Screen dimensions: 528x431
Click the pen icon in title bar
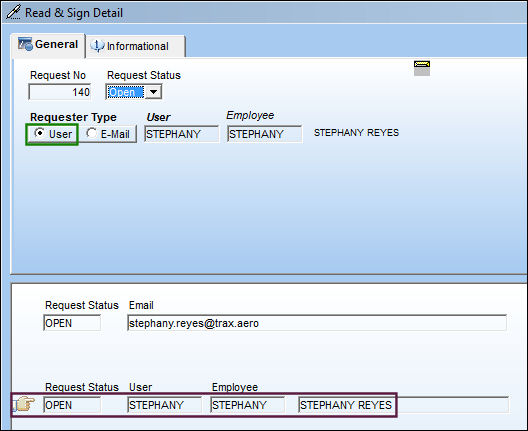tap(14, 12)
